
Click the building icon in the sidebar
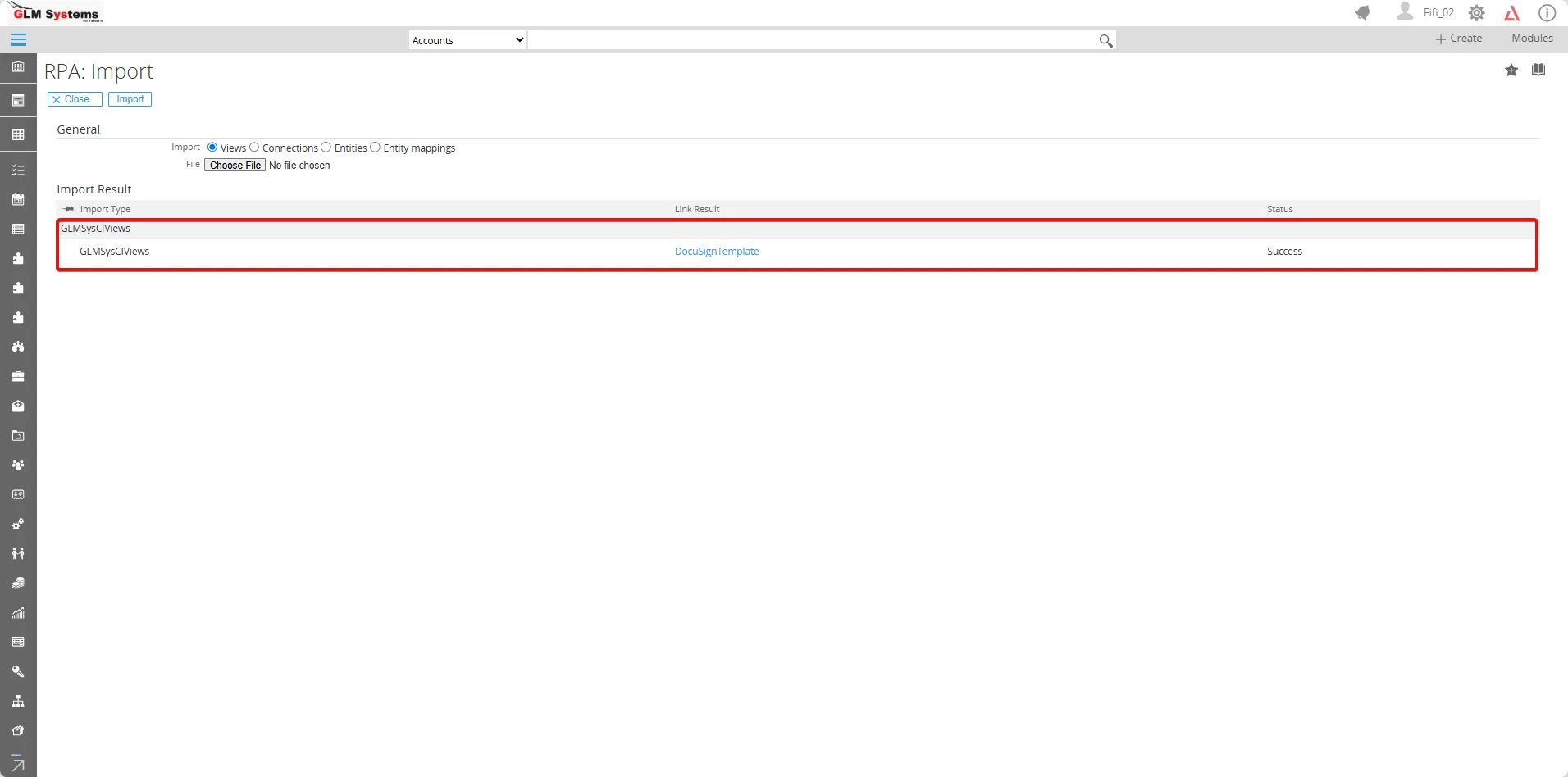18,67
